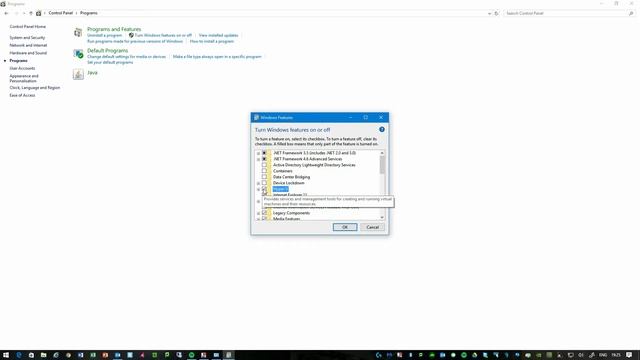Select the Containers feature label
The height and width of the screenshot is (360, 640).
[x=282, y=171]
